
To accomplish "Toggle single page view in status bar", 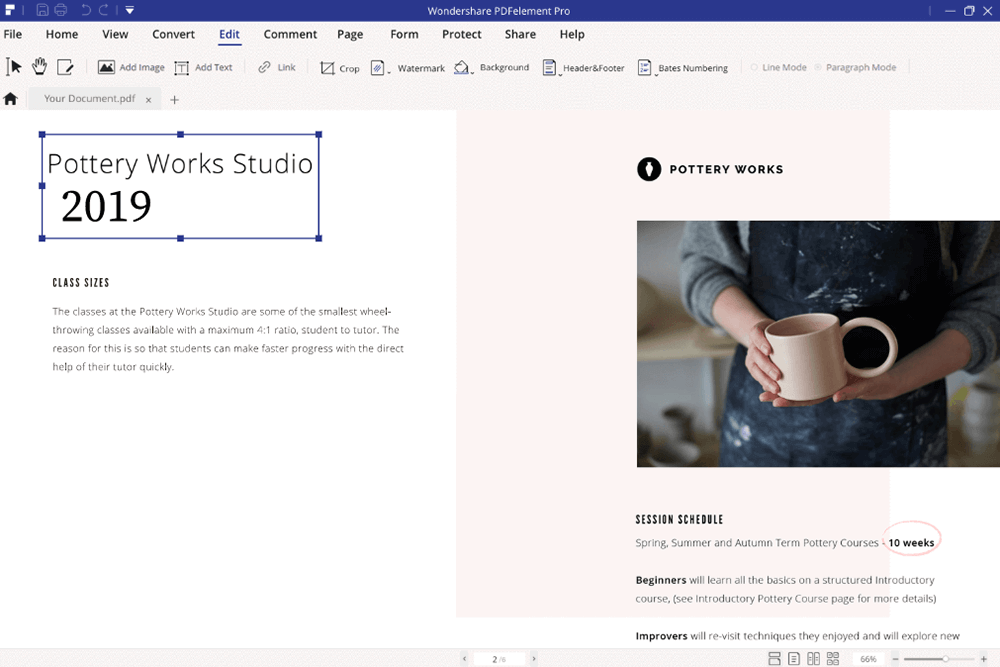I will (793, 659).
